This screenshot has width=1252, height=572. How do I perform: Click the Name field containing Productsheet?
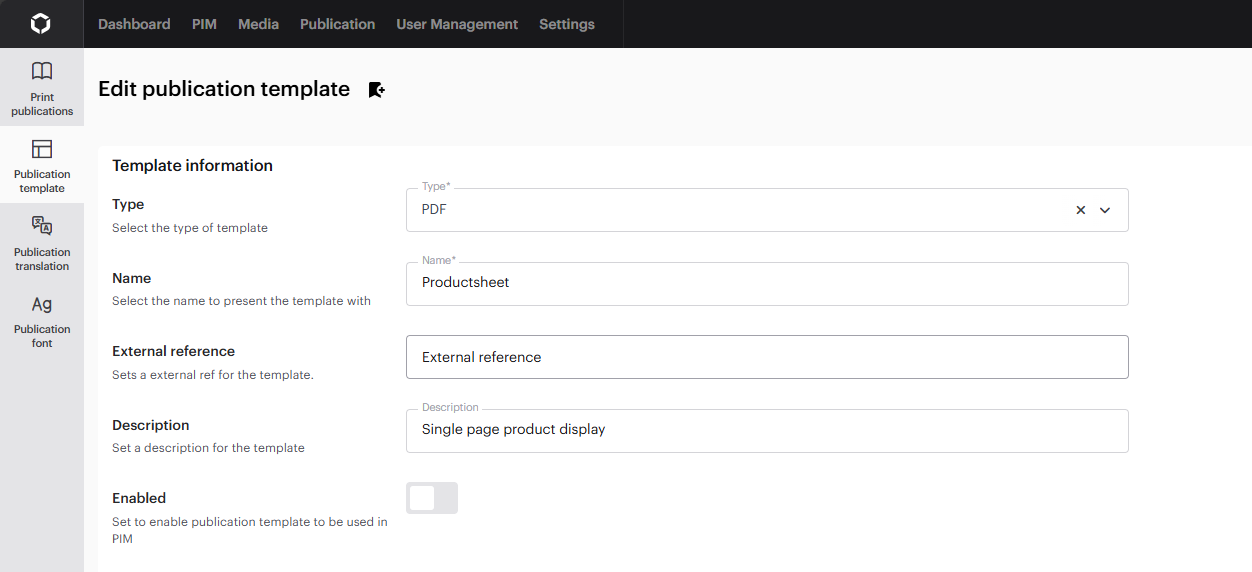(766, 284)
